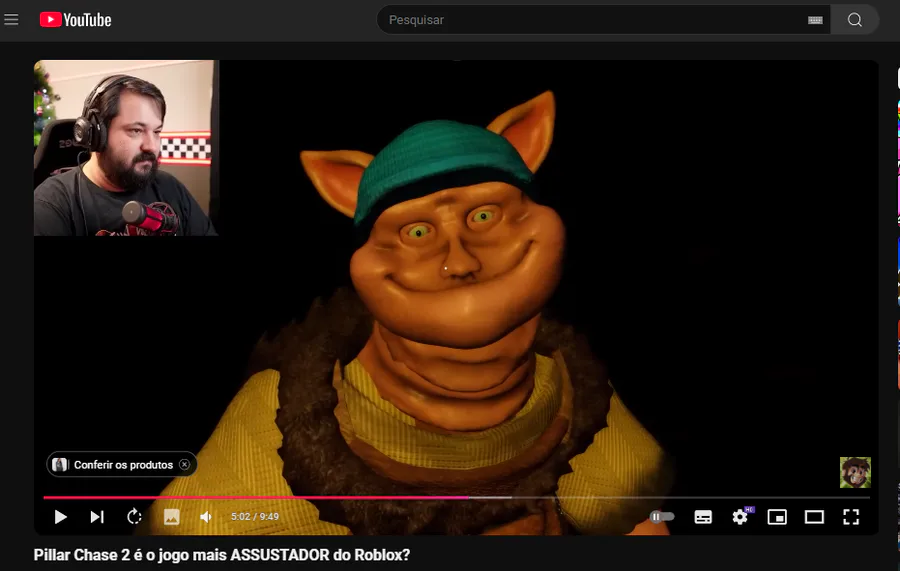Skip to the next video
The height and width of the screenshot is (571, 900).
[x=97, y=517]
